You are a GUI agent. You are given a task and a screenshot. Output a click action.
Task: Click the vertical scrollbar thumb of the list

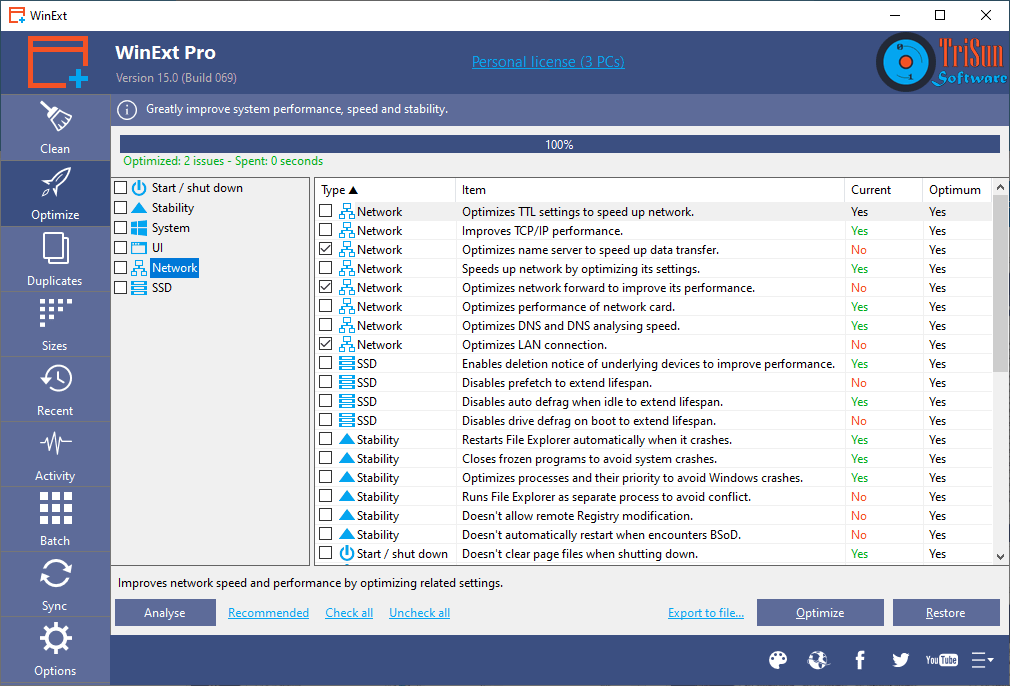coord(1000,283)
